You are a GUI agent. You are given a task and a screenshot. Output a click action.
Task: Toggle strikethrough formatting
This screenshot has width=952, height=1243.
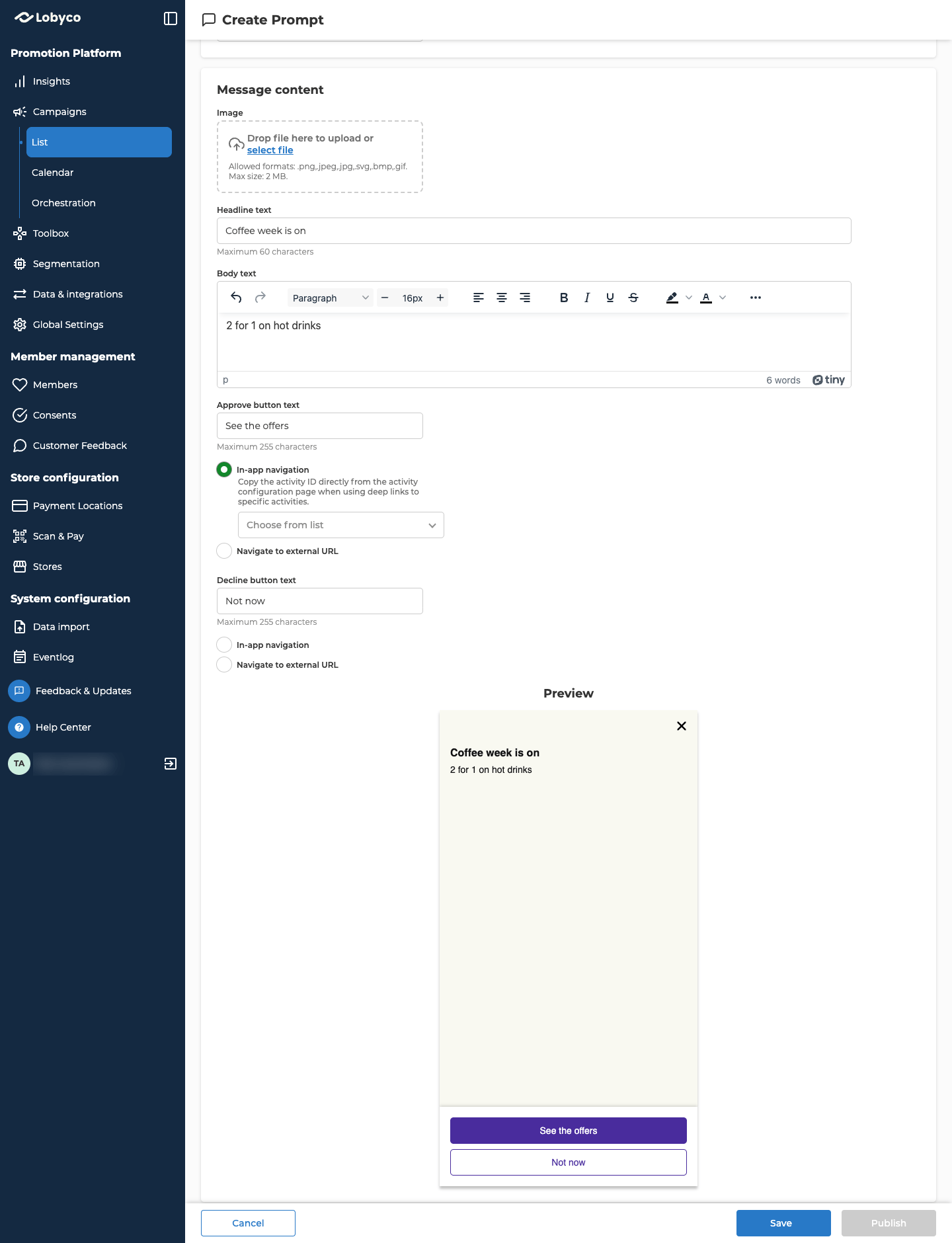point(633,298)
